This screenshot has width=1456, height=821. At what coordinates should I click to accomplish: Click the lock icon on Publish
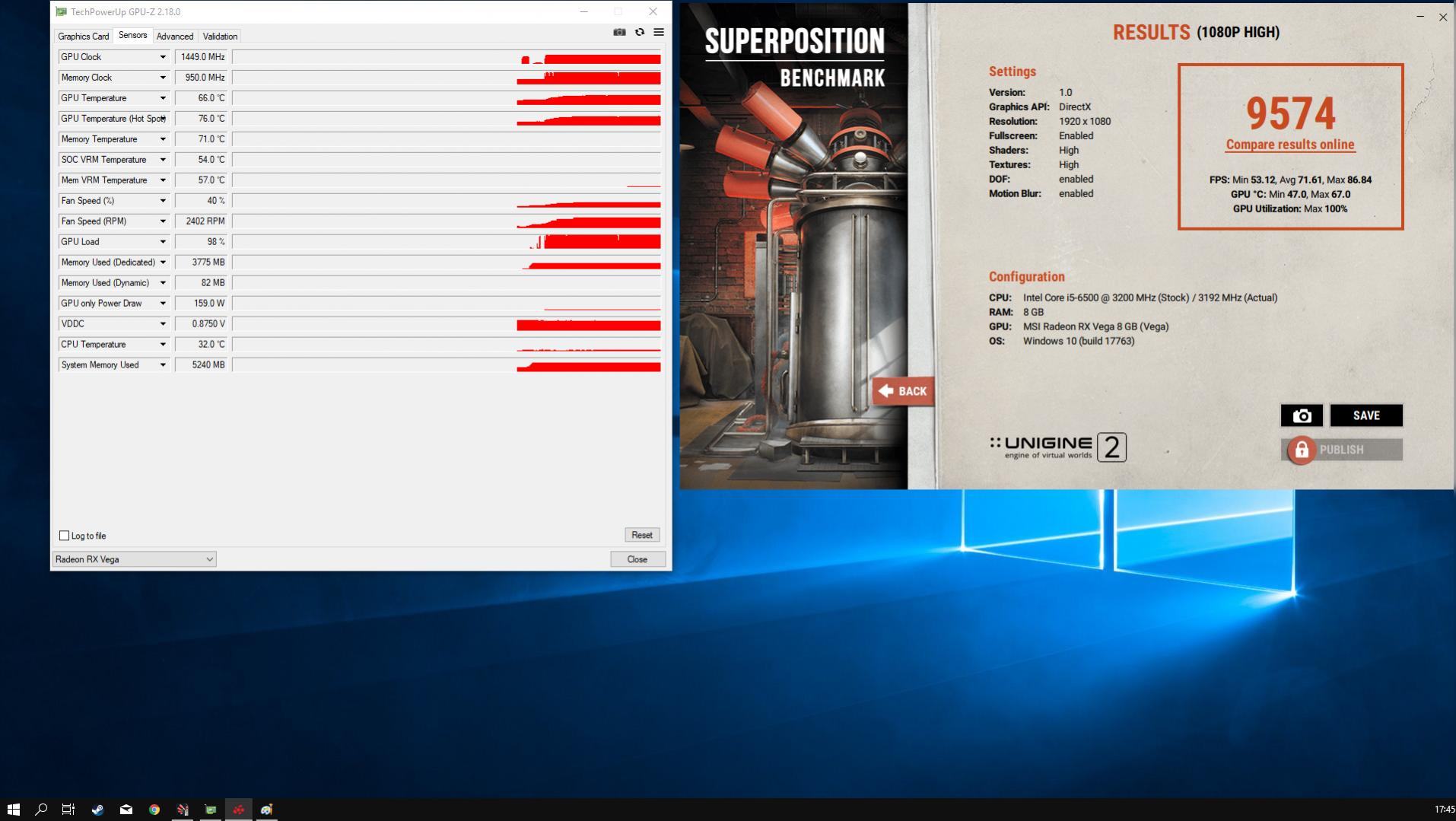pos(1302,450)
